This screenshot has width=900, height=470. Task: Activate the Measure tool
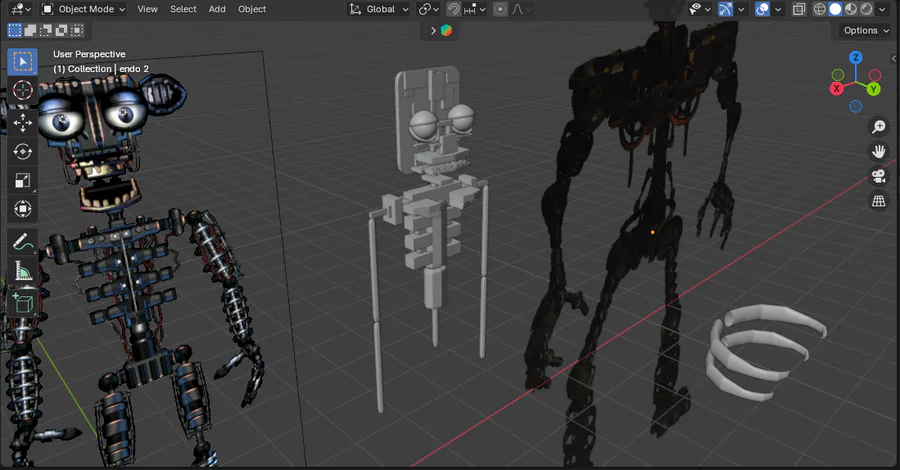22,270
